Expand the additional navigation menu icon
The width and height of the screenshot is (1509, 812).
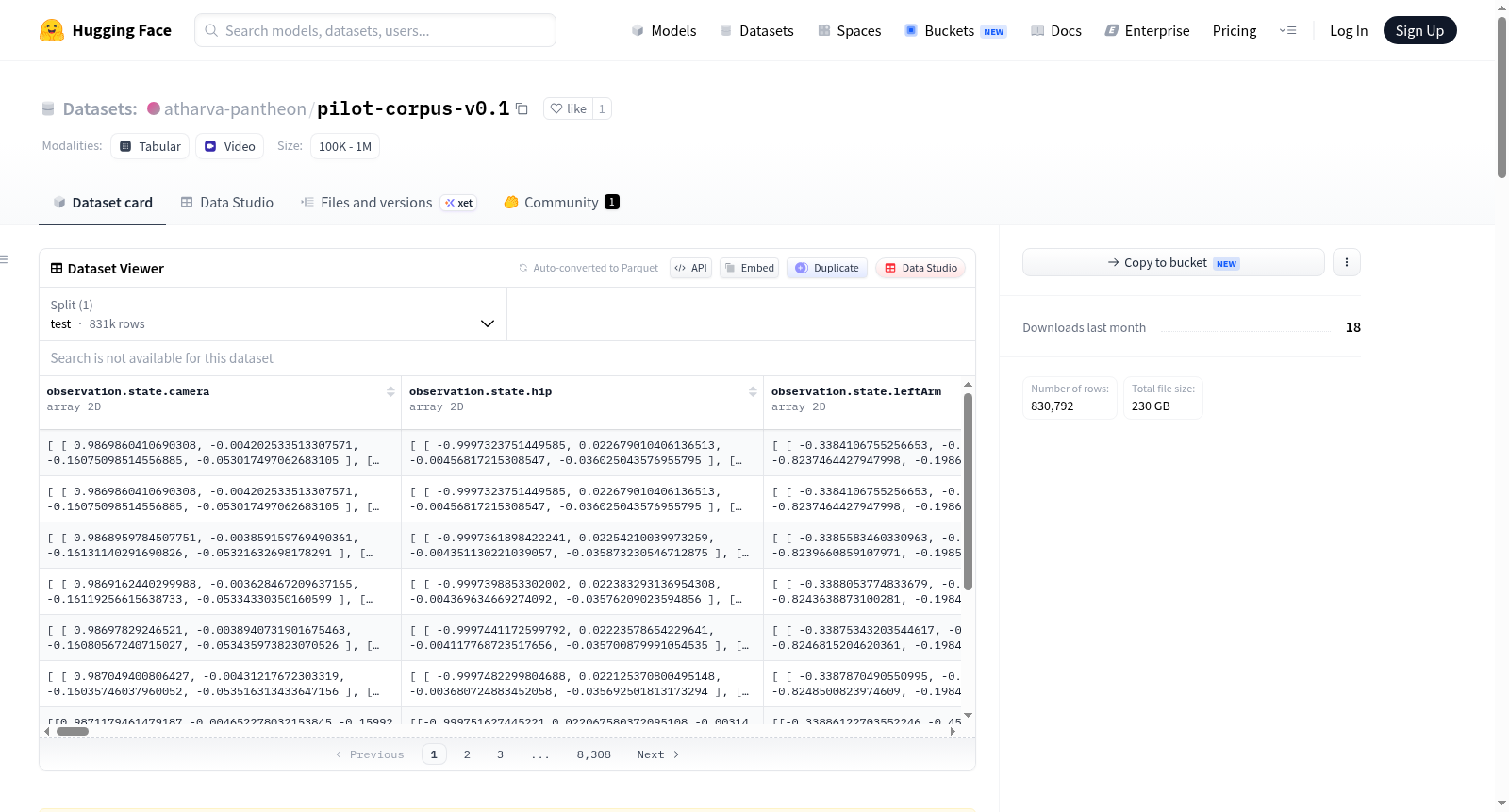coord(1287,30)
